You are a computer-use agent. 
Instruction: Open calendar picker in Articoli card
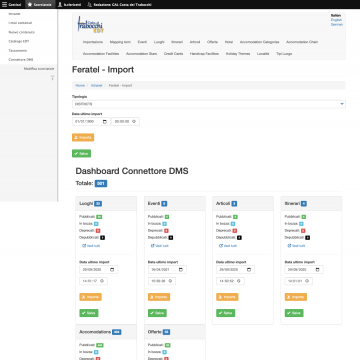(x=249, y=269)
